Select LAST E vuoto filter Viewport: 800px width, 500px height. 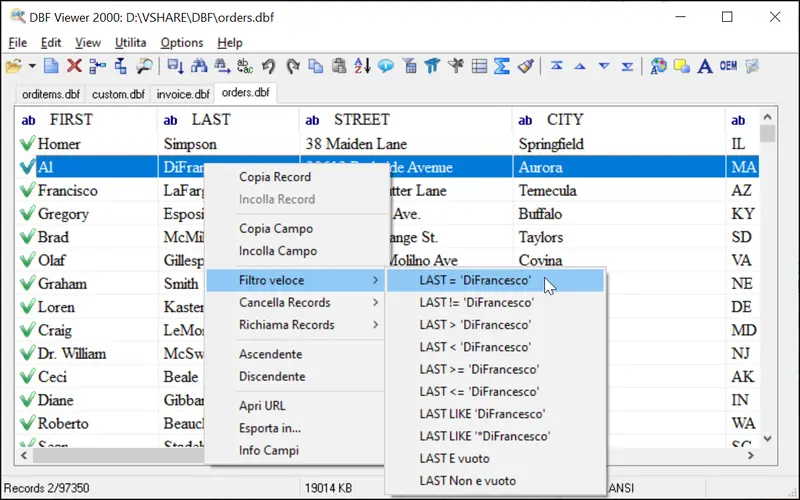coord(495,459)
